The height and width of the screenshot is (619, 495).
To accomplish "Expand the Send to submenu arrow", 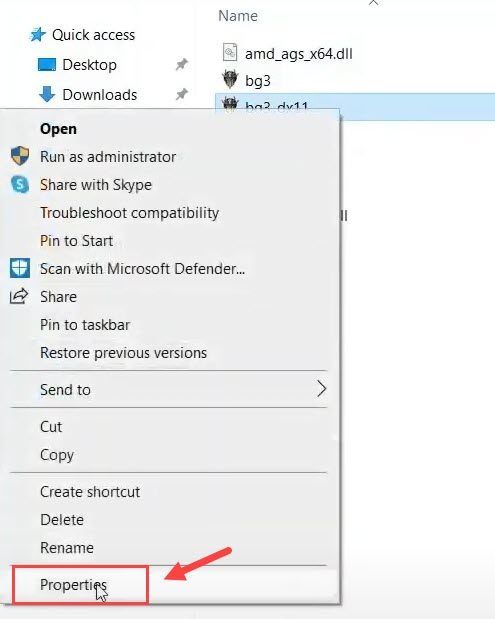I will (x=322, y=389).
